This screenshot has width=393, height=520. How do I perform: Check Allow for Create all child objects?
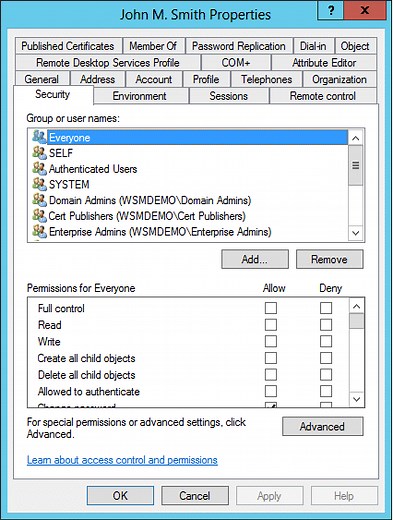pos(271,358)
